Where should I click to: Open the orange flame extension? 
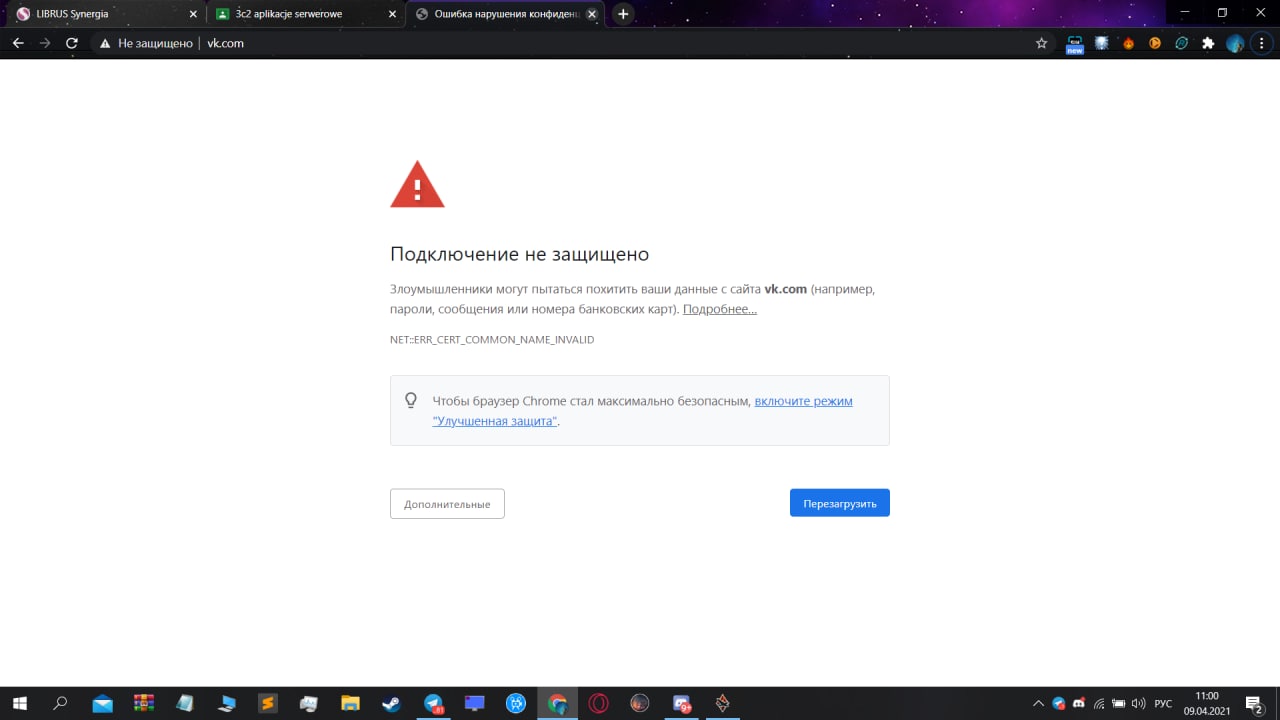pyautogui.click(x=1129, y=43)
